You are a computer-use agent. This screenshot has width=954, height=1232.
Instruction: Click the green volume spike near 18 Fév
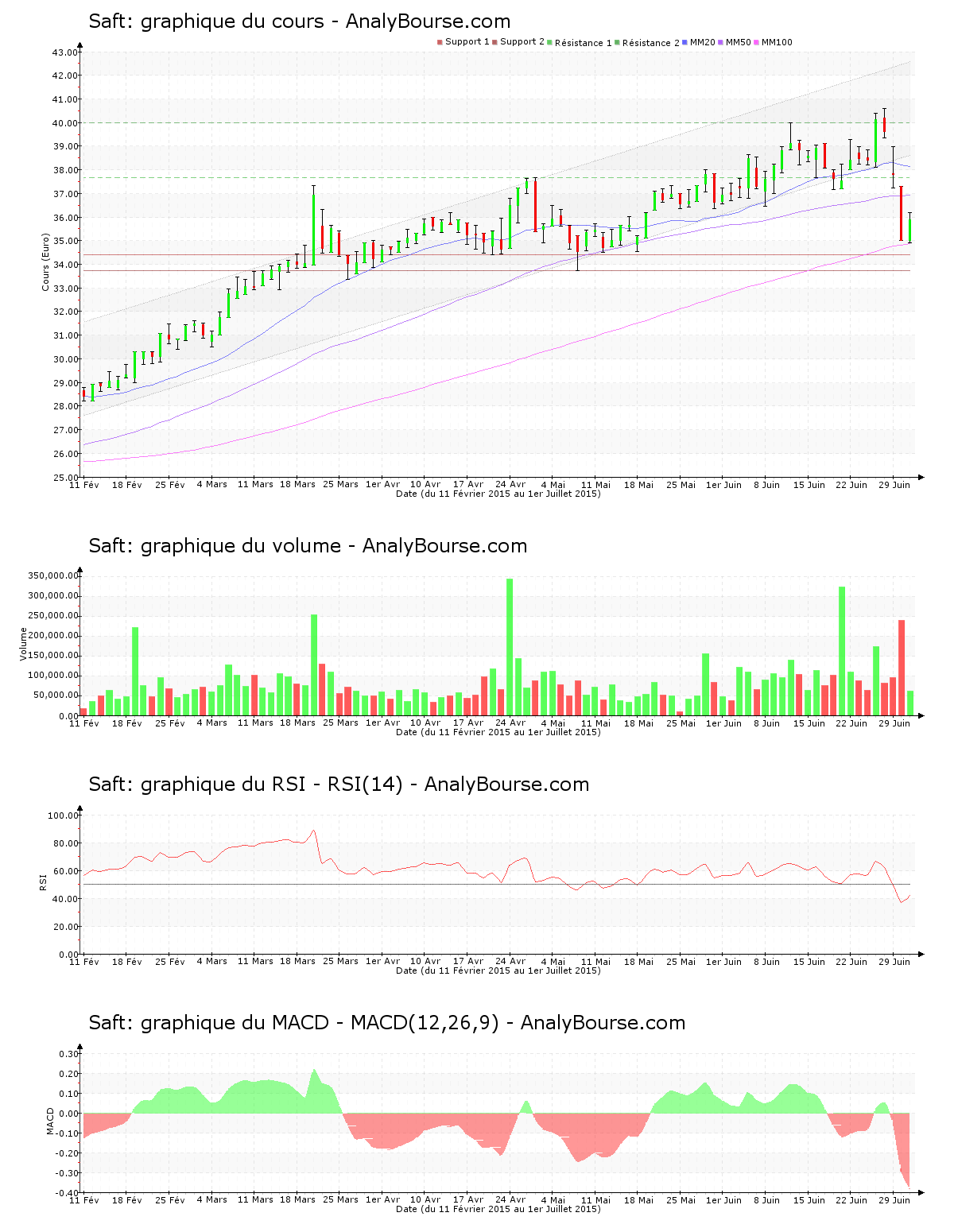click(x=135, y=672)
